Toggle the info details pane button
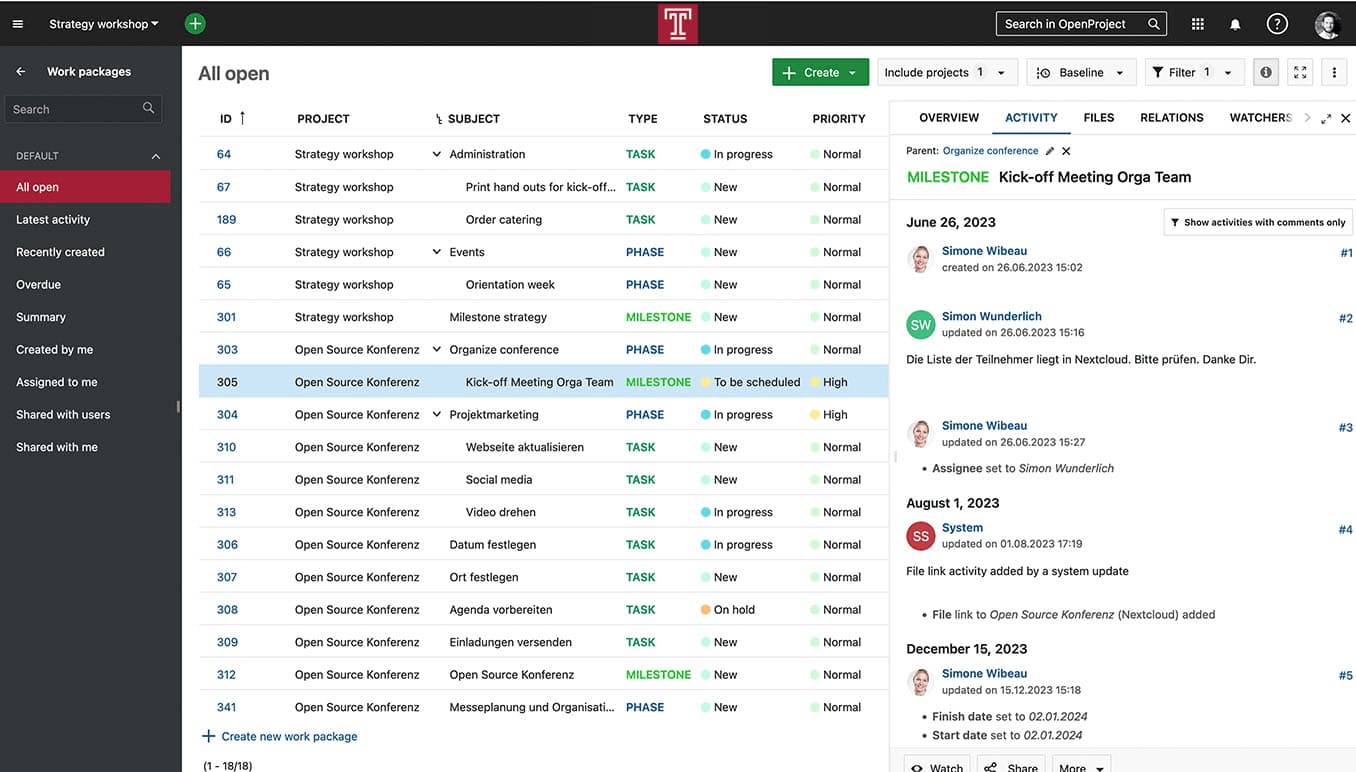The width and height of the screenshot is (1356, 772). (1266, 72)
